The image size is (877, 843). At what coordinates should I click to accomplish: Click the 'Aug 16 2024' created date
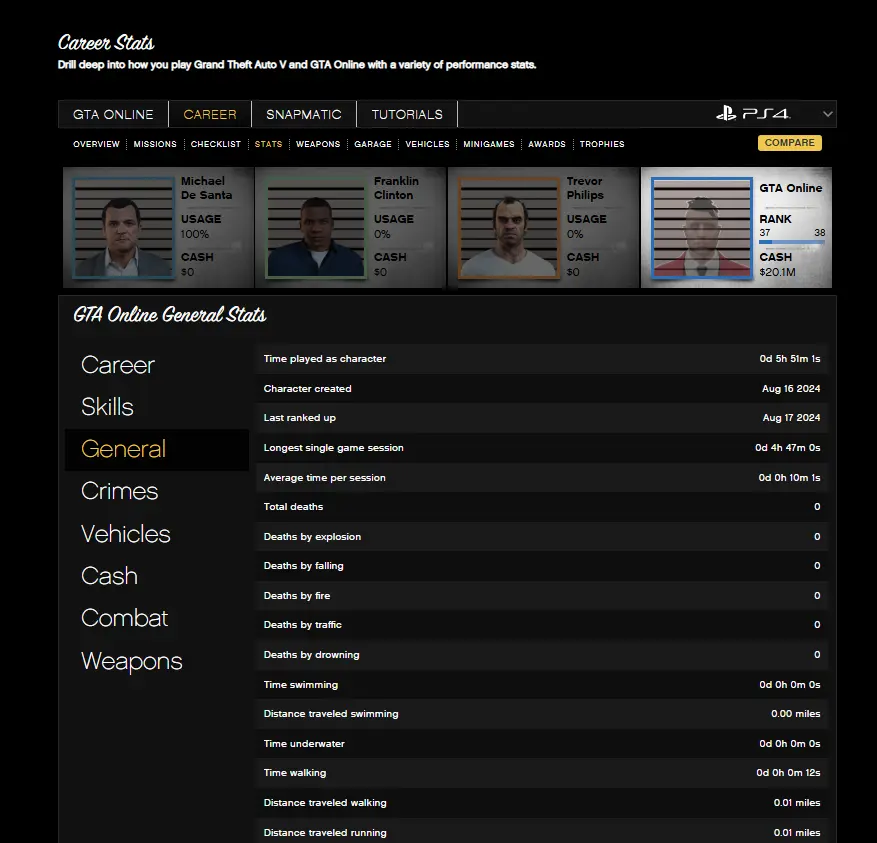[x=791, y=388]
